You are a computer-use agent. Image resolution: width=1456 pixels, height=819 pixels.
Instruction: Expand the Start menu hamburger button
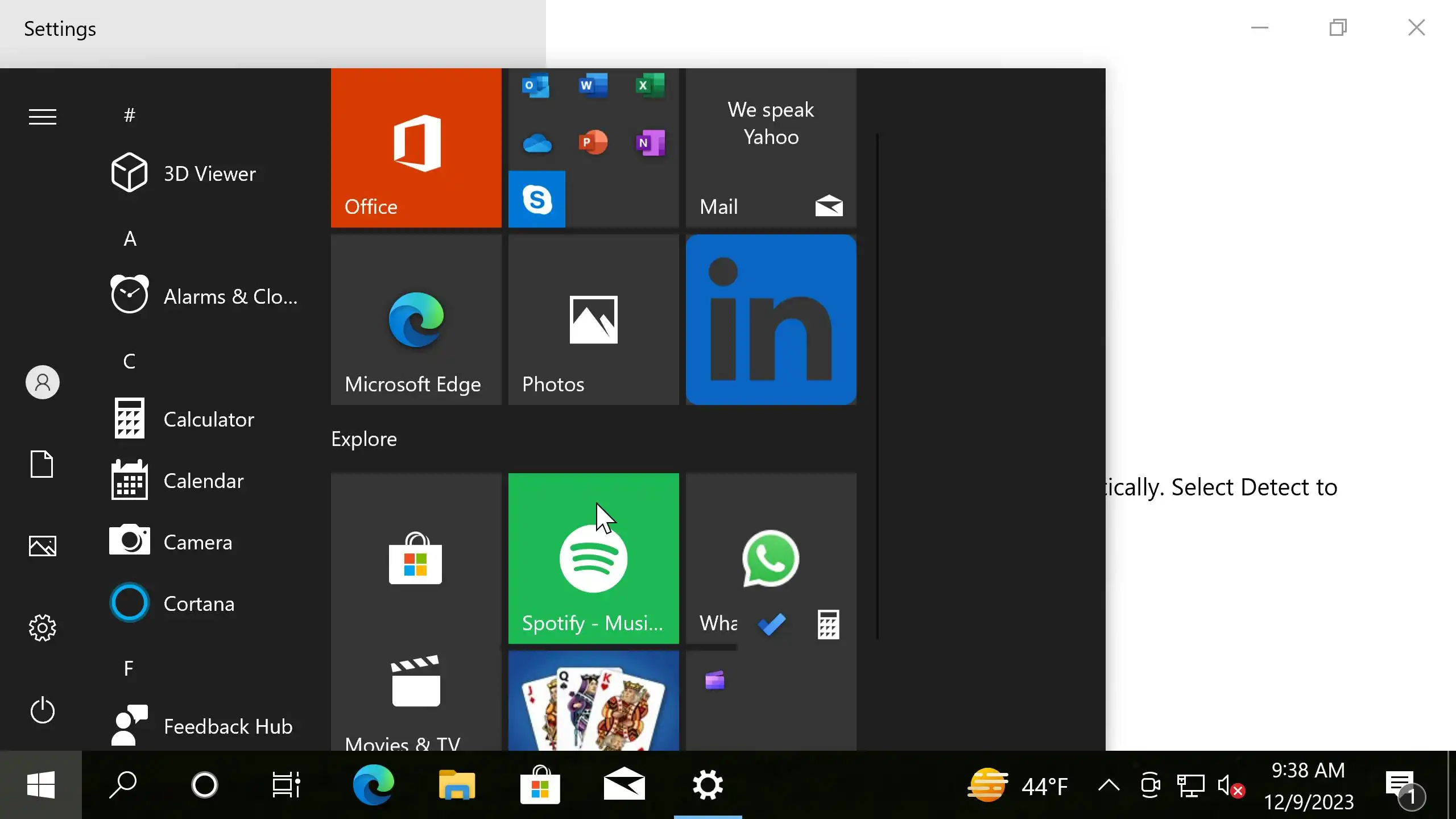click(x=43, y=117)
